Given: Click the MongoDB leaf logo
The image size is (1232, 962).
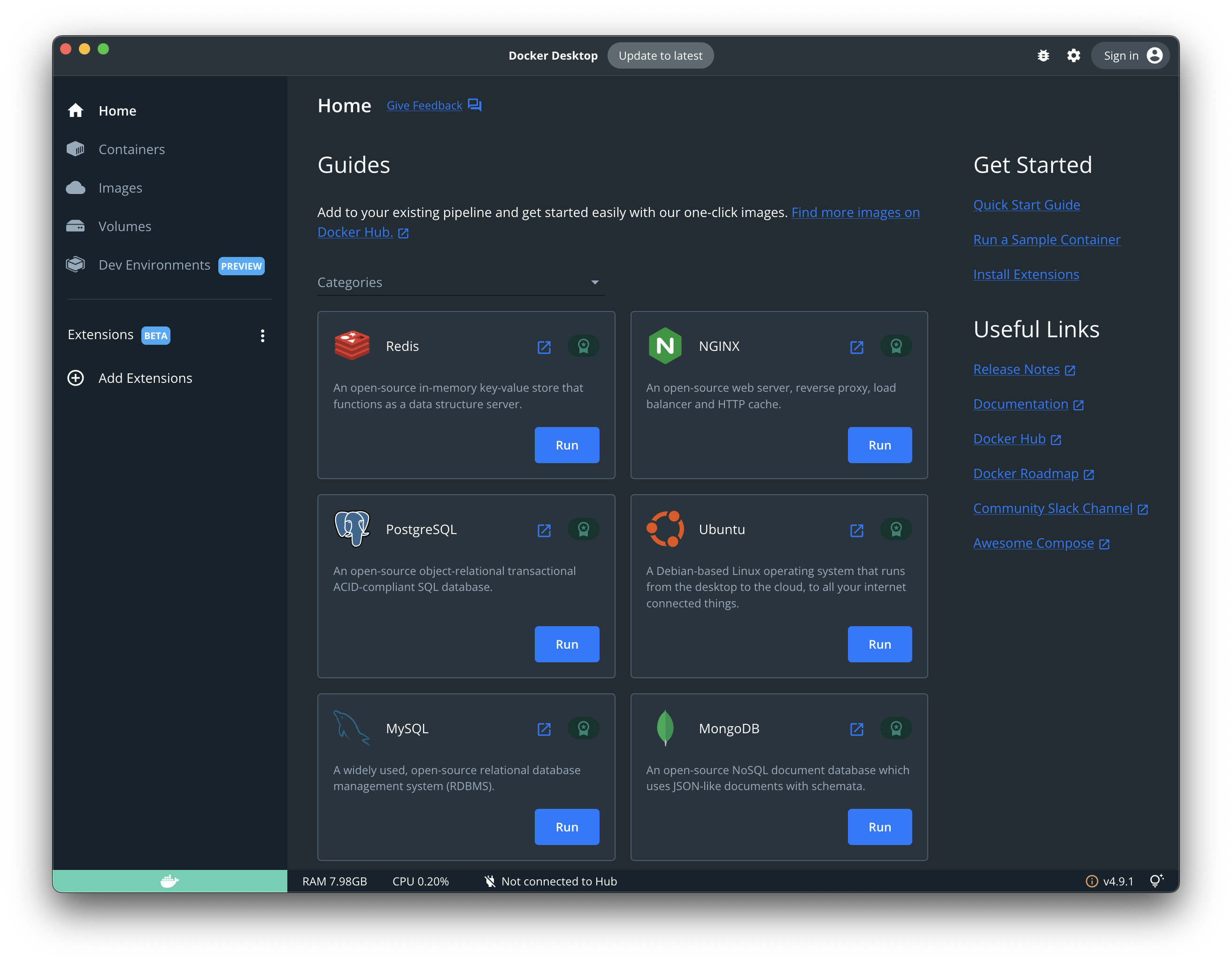Looking at the screenshot, I should pos(665,728).
